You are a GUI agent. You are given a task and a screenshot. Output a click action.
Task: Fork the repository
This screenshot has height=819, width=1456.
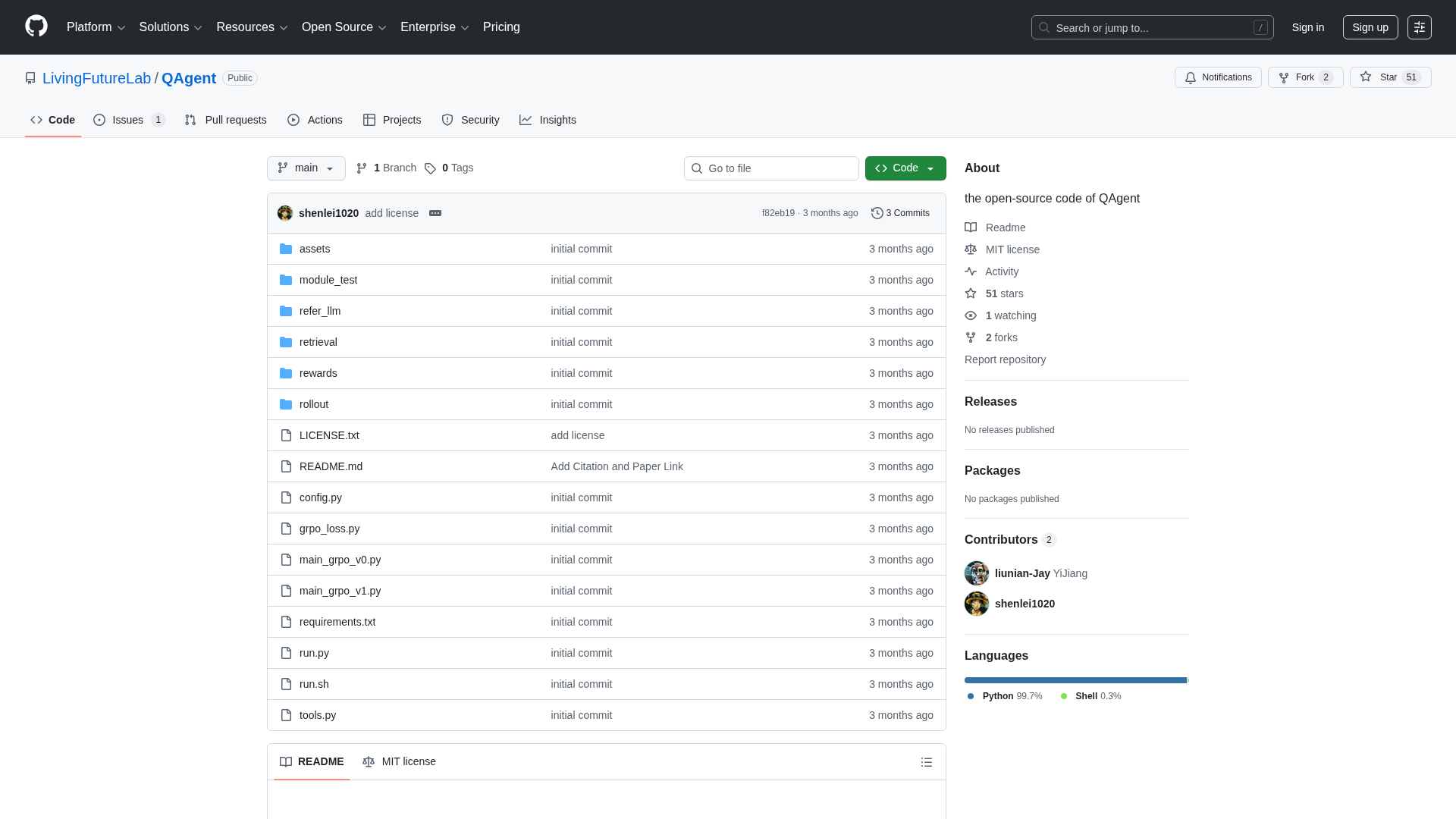click(1304, 77)
